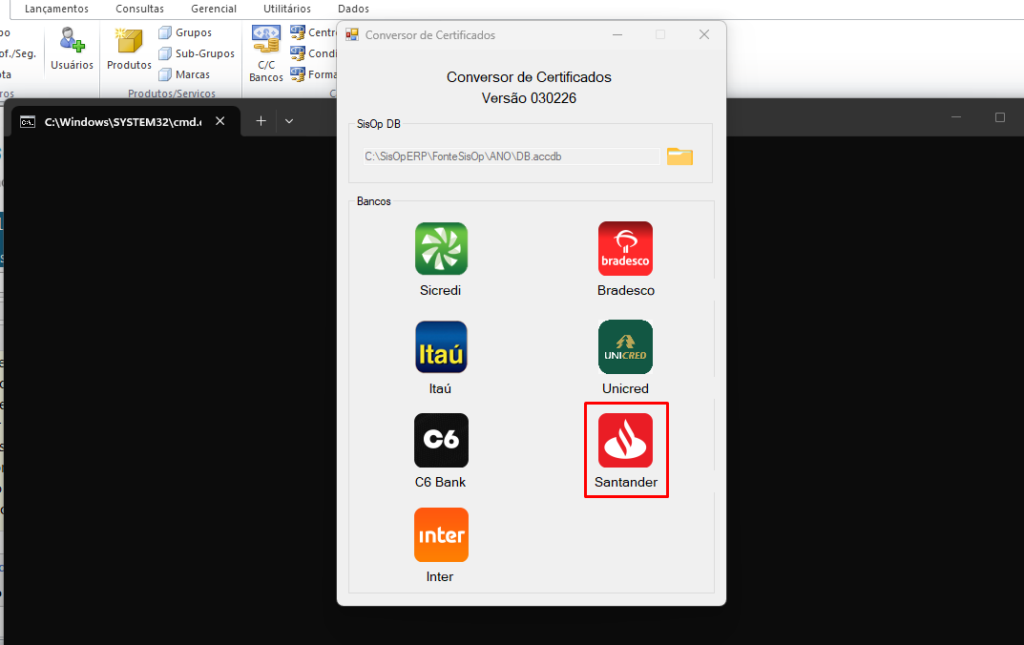Switch to the Lançamentos ribbon tab
Image resolution: width=1024 pixels, height=645 pixels.
(x=56, y=9)
